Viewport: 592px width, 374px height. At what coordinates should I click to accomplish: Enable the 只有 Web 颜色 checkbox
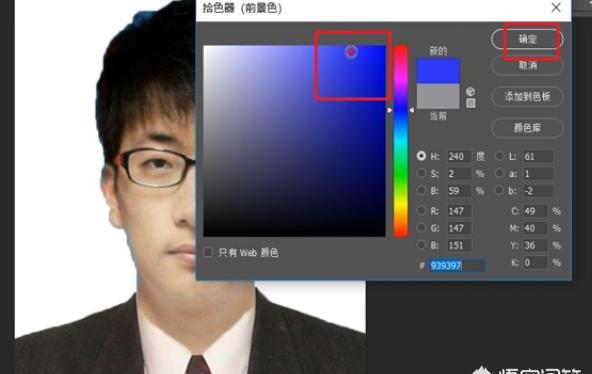click(208, 252)
